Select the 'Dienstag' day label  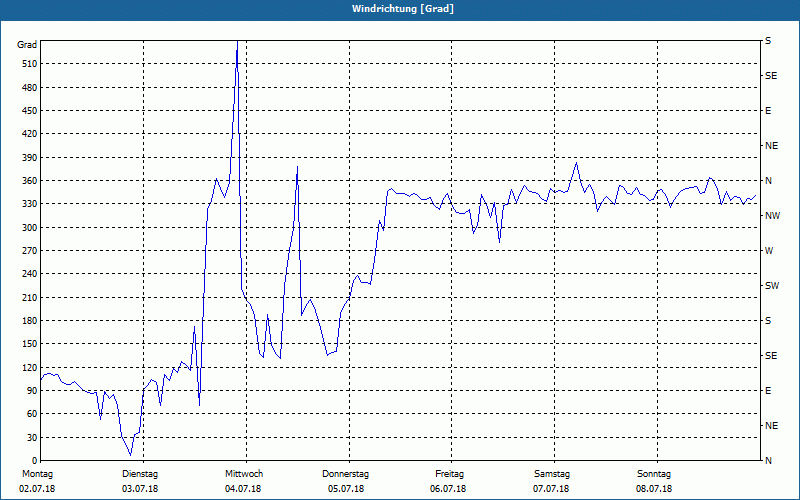140,474
